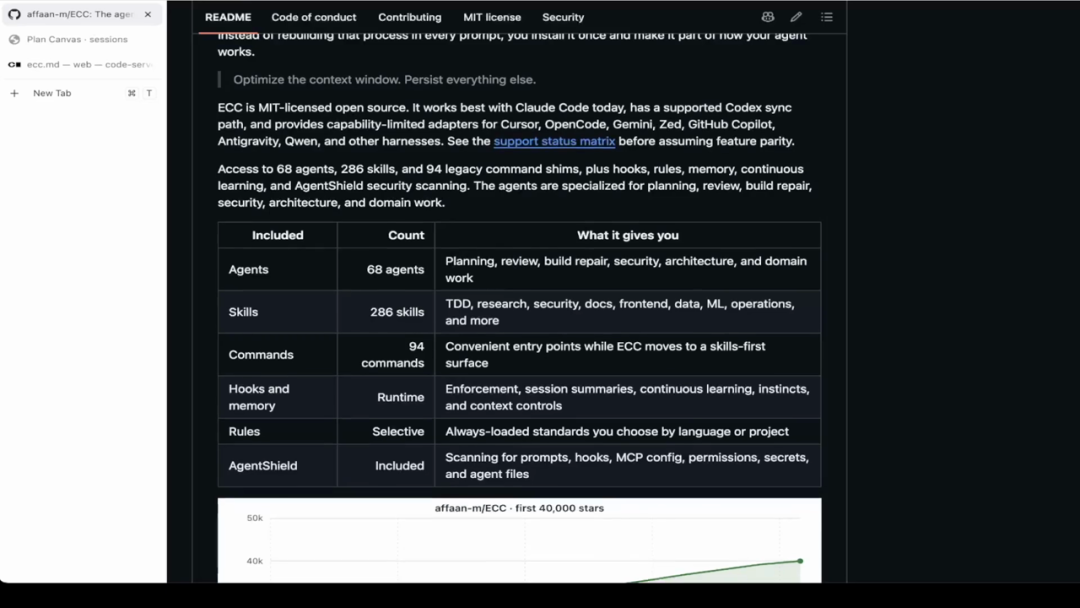Open a New Tab from sidebar
This screenshot has width=1080, height=608.
coord(81,93)
